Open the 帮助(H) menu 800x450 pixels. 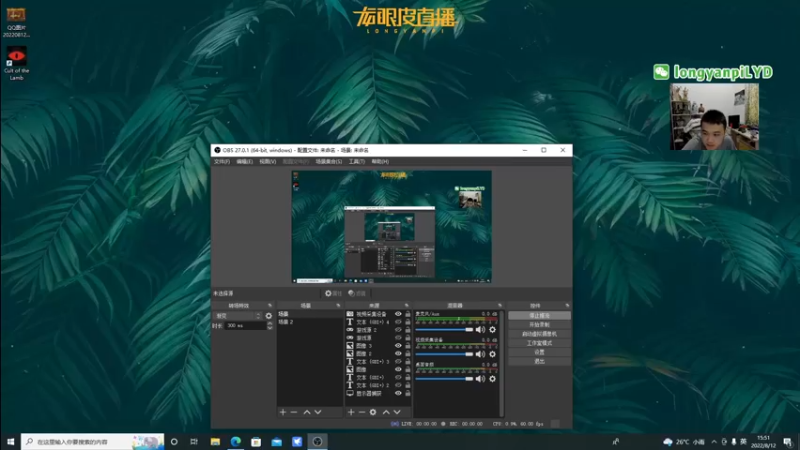coord(380,162)
